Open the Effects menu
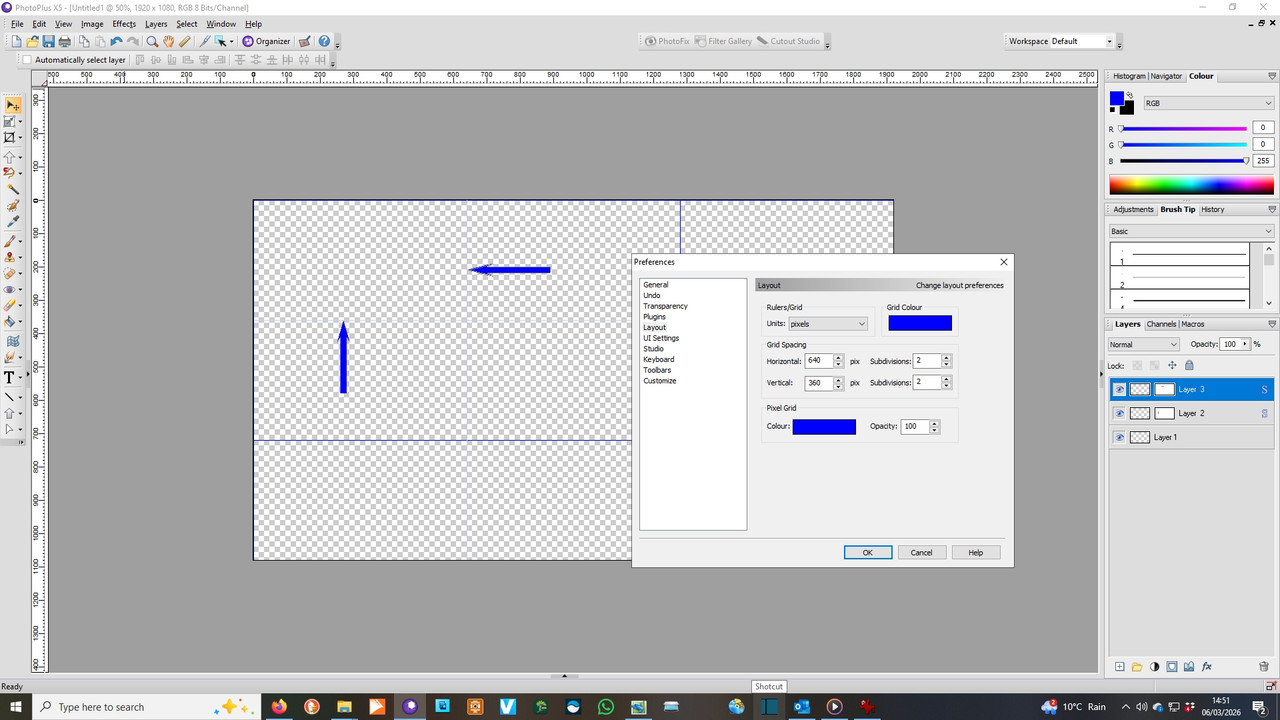Image resolution: width=1280 pixels, height=720 pixels. pyautogui.click(x=124, y=24)
